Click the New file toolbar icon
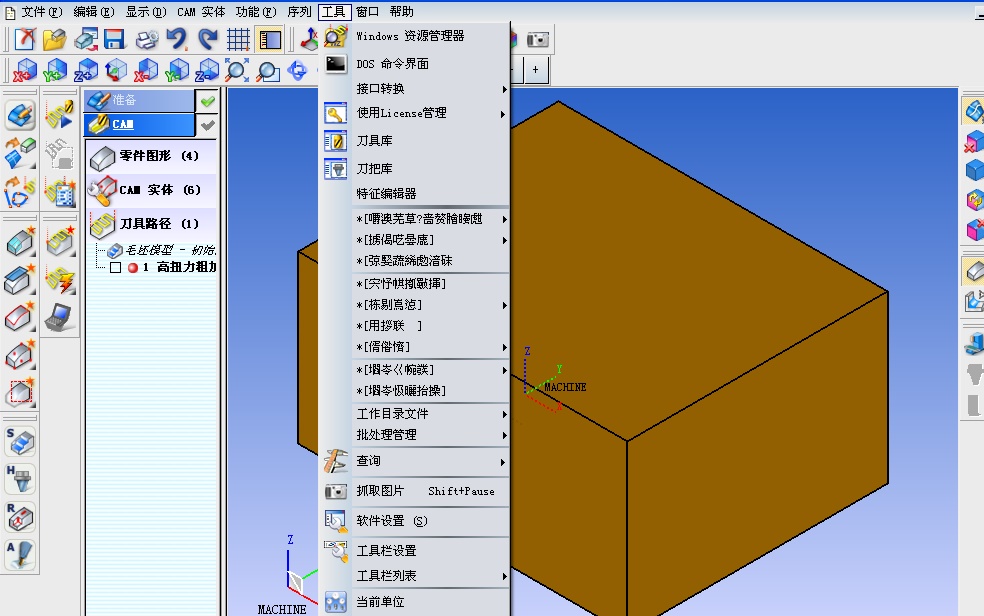984x616 pixels. [x=24, y=40]
